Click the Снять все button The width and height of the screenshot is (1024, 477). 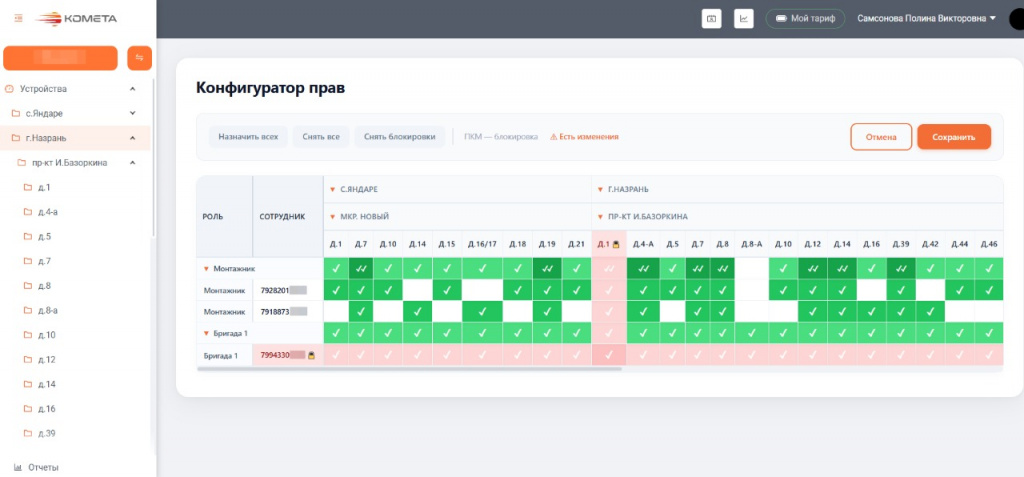click(321, 137)
